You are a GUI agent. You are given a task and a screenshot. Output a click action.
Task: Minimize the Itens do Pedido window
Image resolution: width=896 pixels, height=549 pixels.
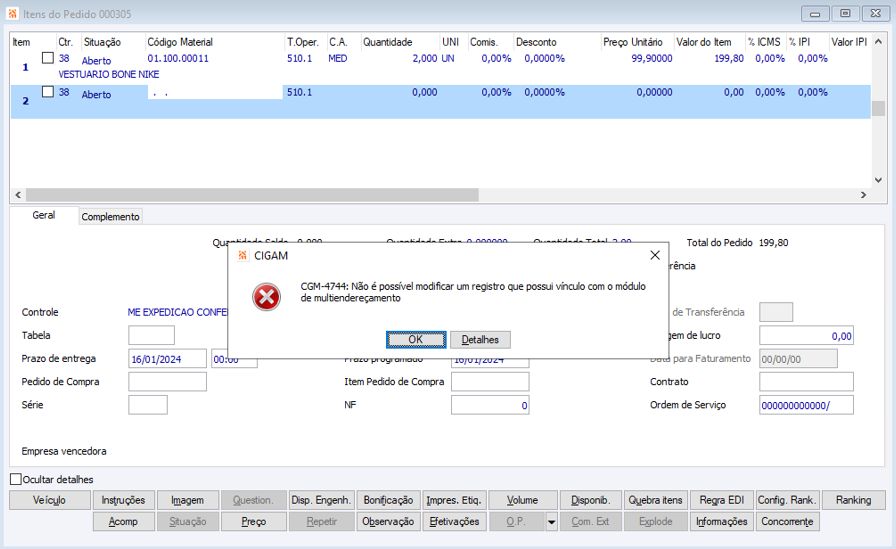(815, 14)
